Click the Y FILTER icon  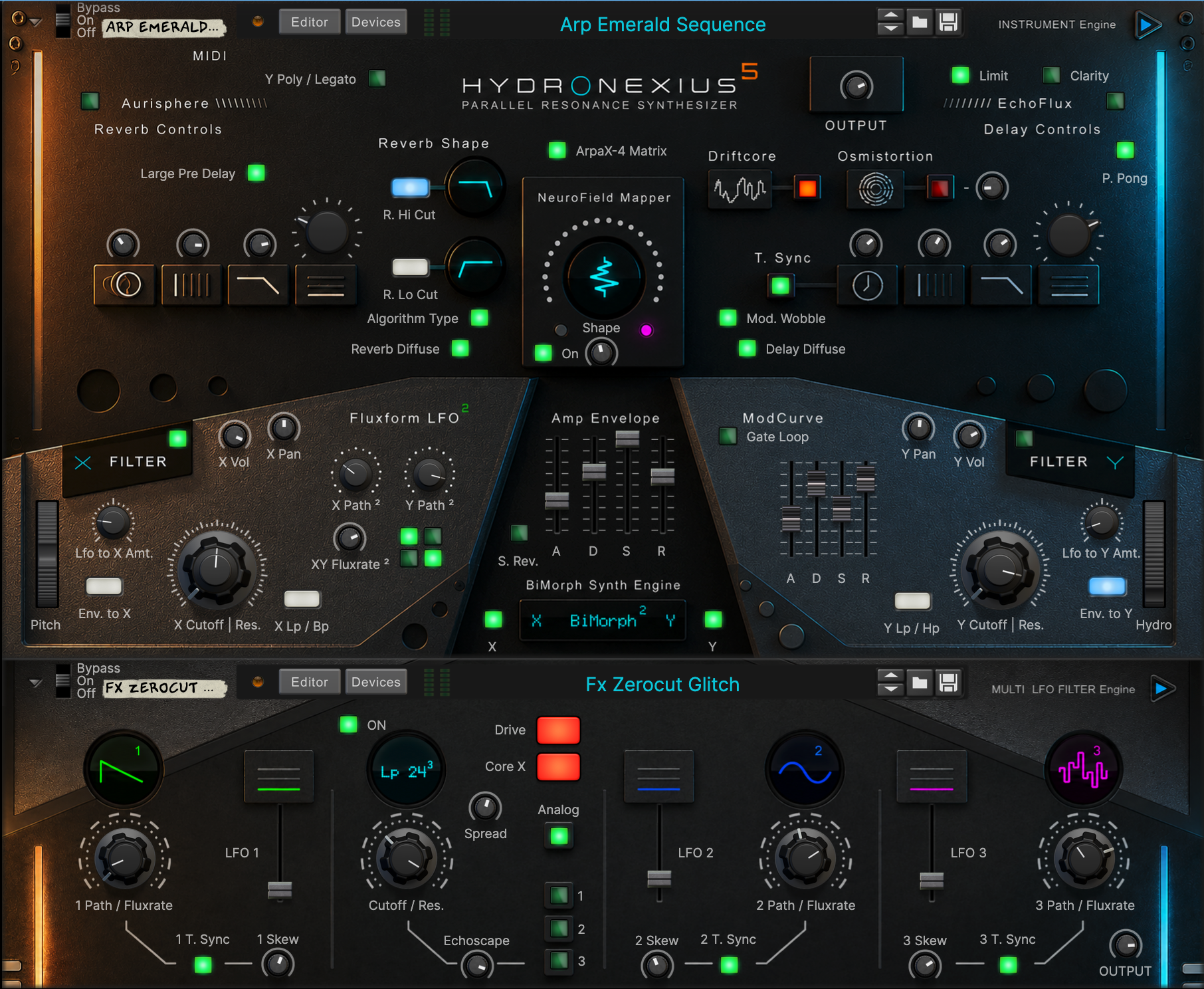coord(1116,462)
